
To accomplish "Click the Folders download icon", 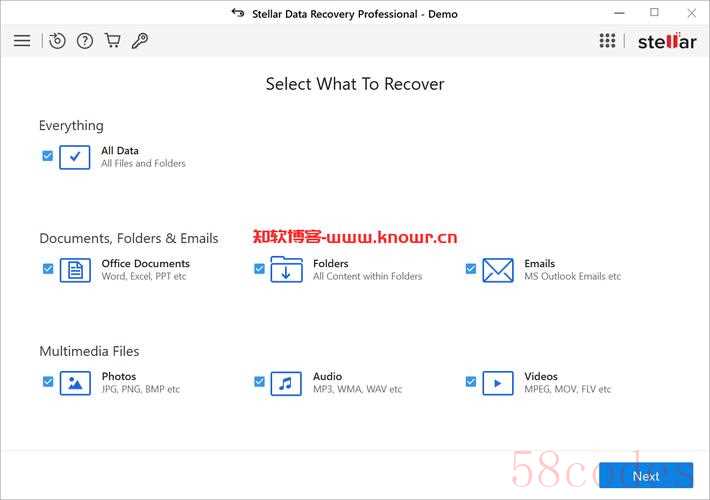I will tap(286, 269).
